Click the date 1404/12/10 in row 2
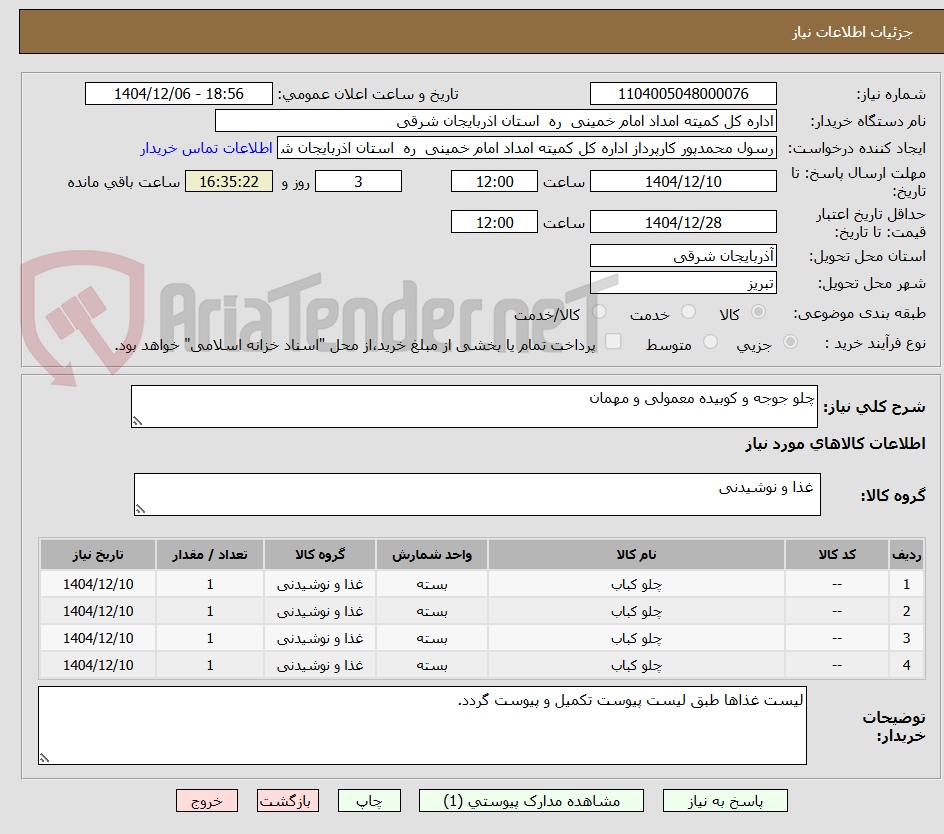 point(98,611)
